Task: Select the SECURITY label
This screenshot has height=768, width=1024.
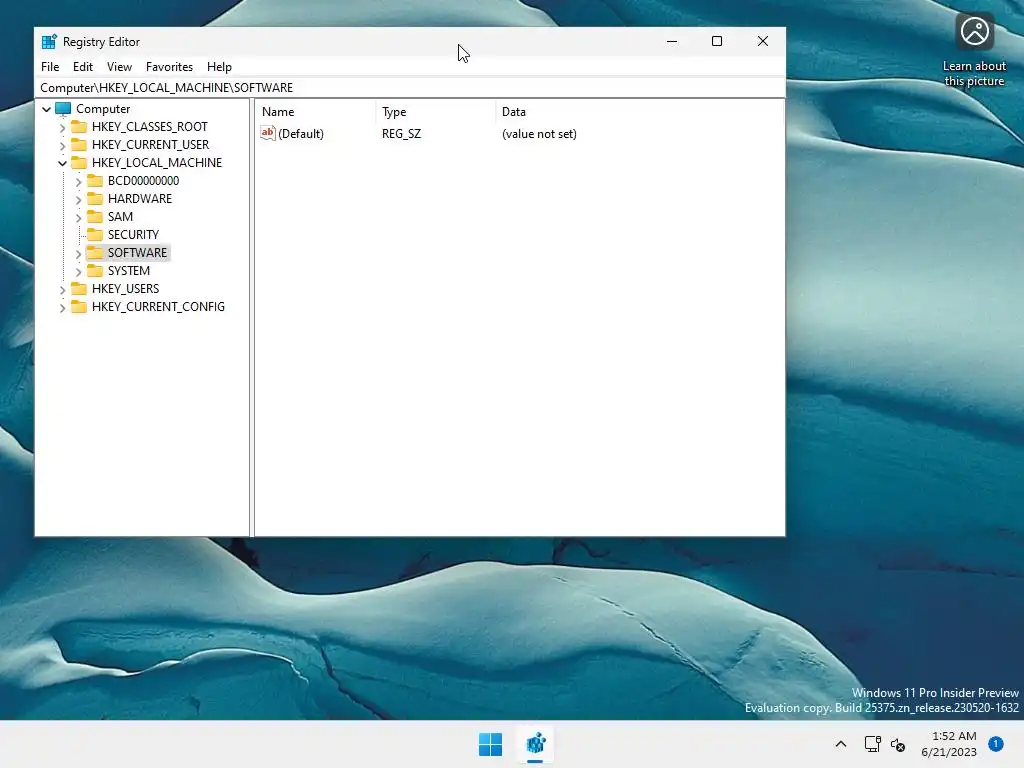Action: 133,234
